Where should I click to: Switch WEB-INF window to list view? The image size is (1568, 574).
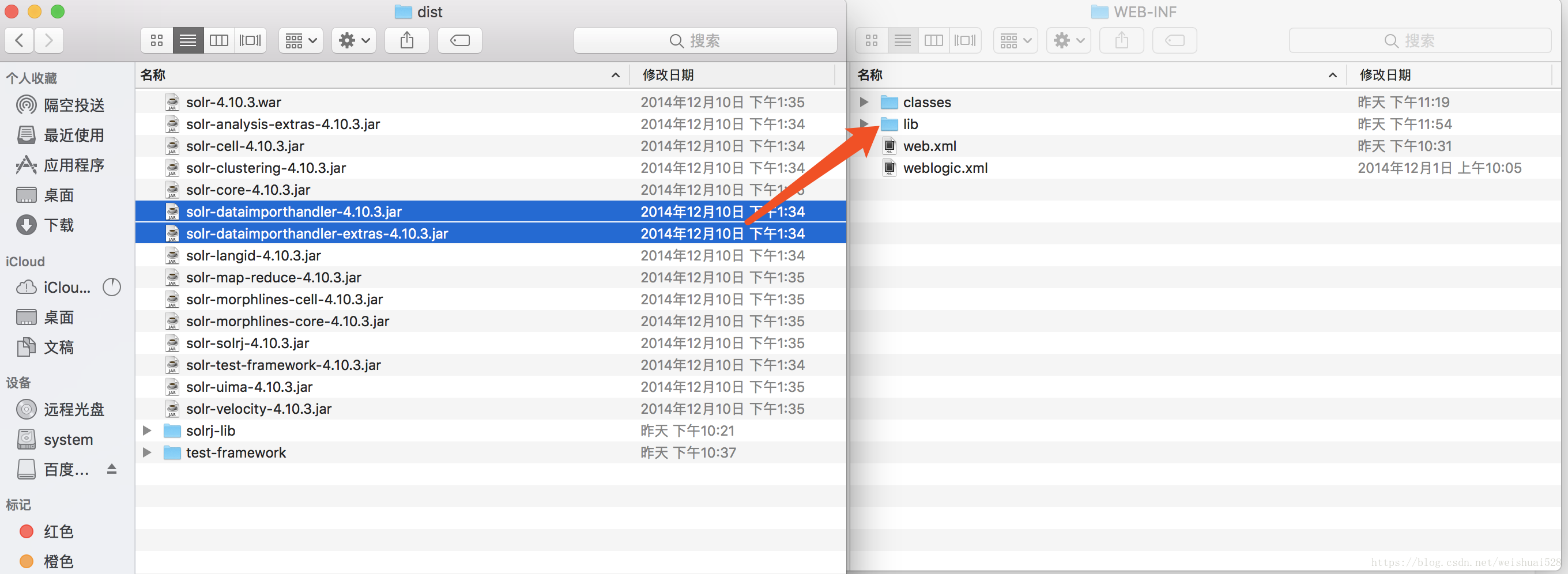coord(903,41)
